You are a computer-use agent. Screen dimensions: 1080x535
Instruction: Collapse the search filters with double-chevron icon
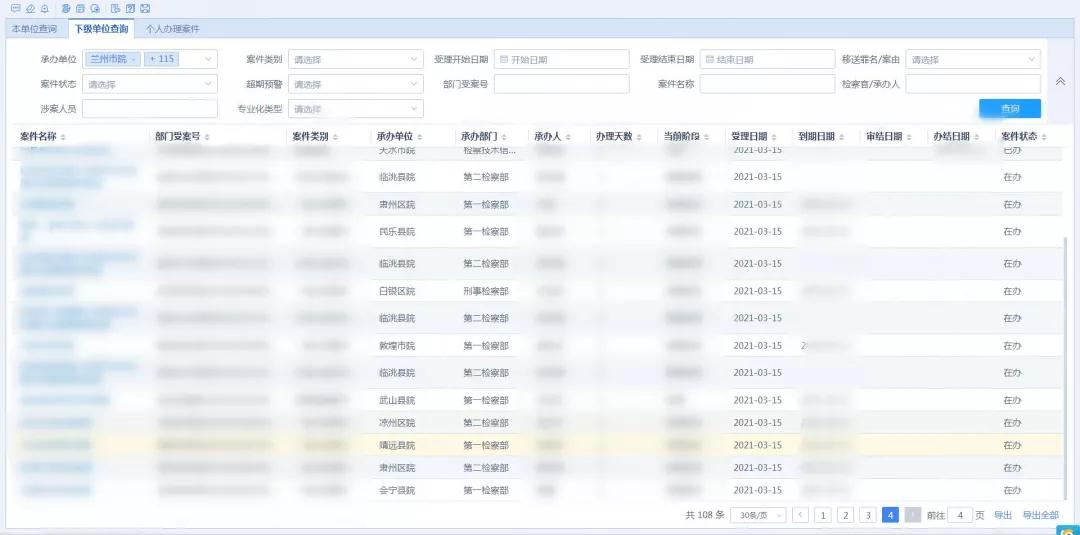(1060, 81)
